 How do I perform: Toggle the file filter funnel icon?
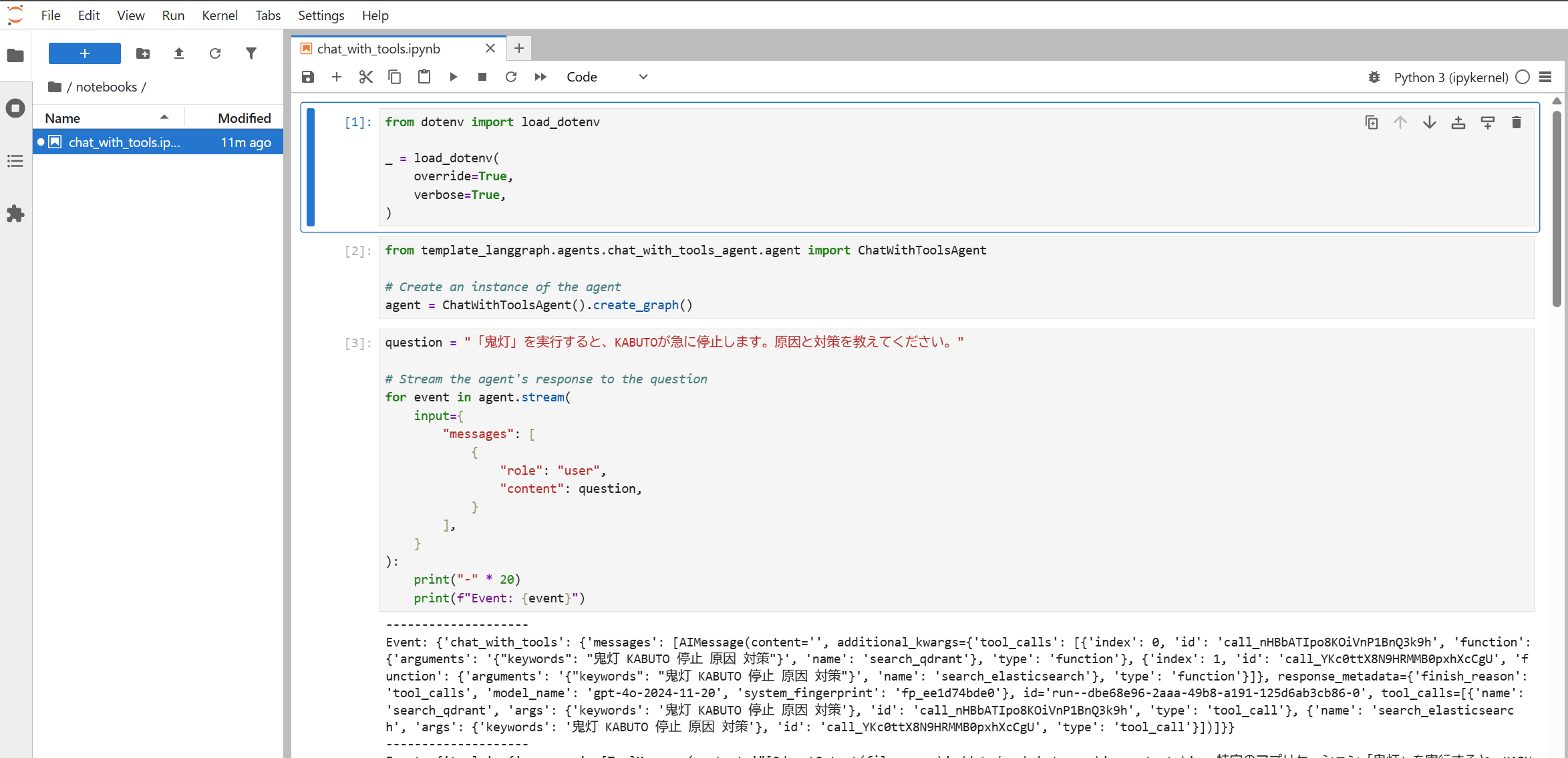251,53
